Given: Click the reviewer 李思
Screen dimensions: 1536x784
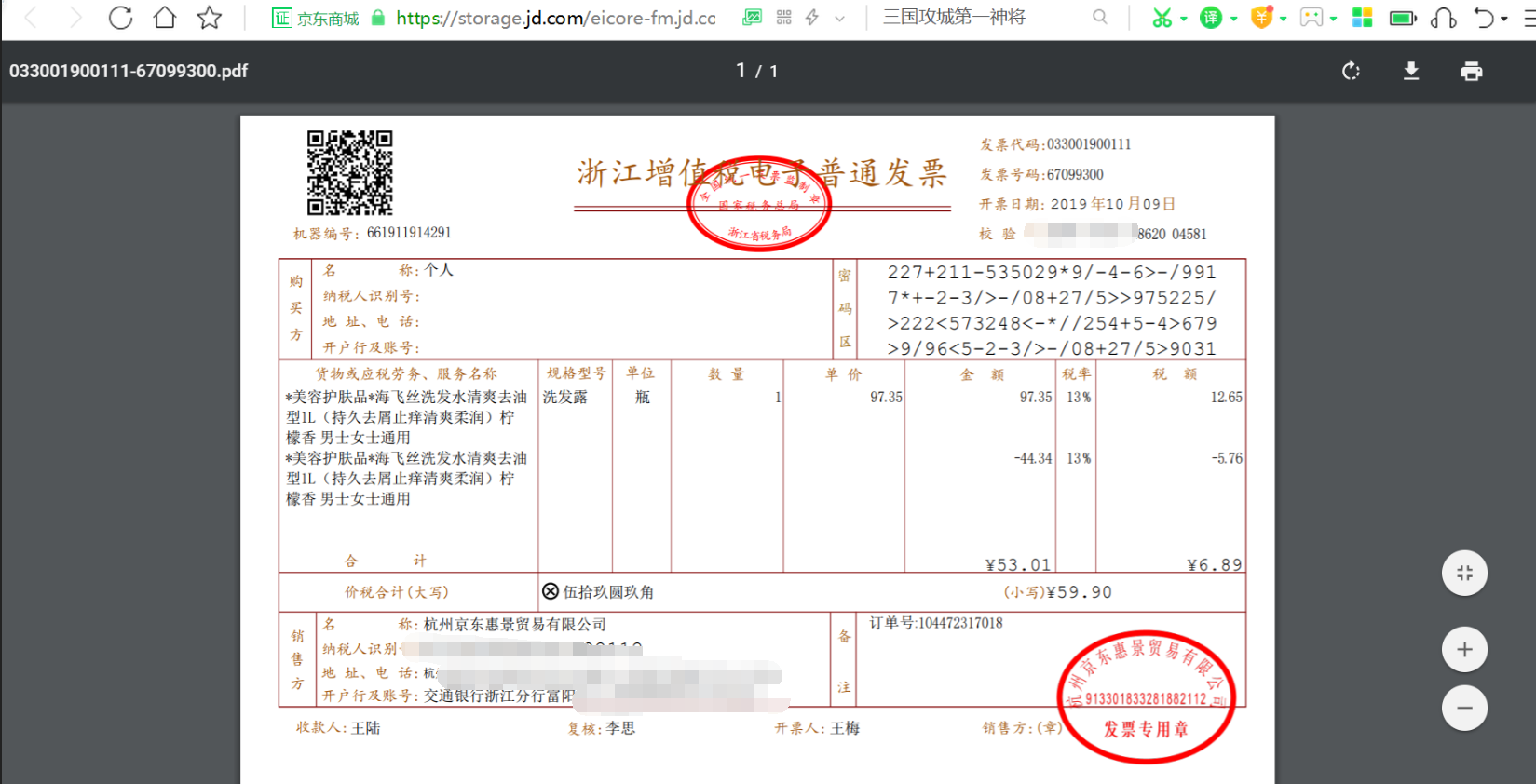Looking at the screenshot, I should pyautogui.click(x=620, y=728).
